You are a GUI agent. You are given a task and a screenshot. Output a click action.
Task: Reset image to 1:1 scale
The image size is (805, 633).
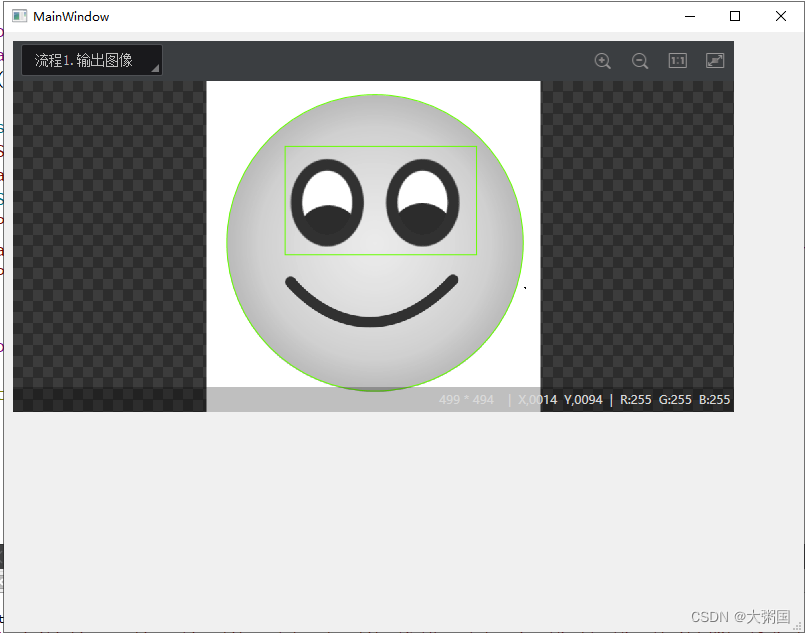(678, 61)
